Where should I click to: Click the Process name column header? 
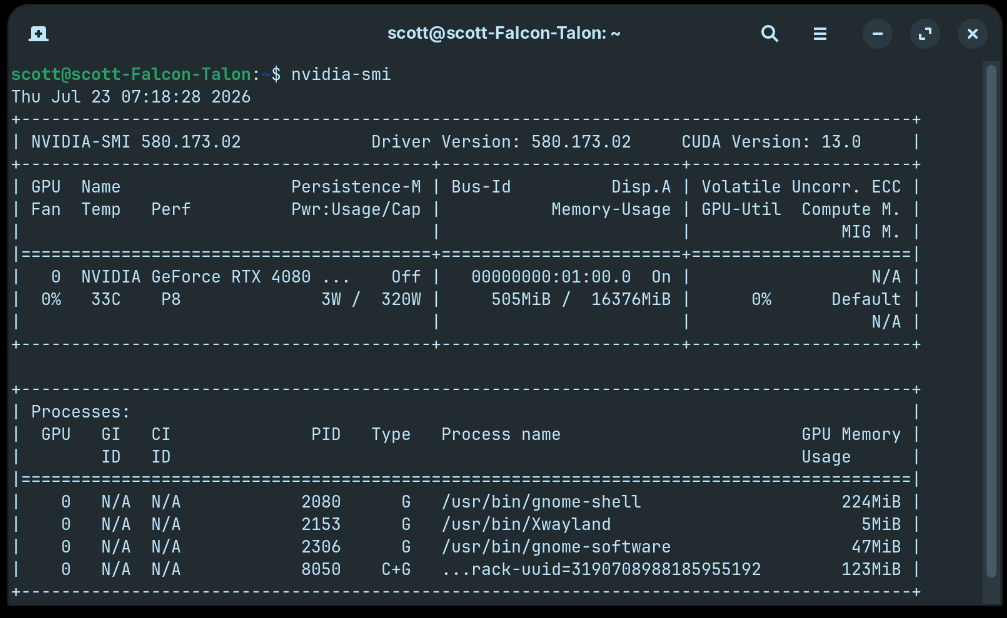pos(501,434)
